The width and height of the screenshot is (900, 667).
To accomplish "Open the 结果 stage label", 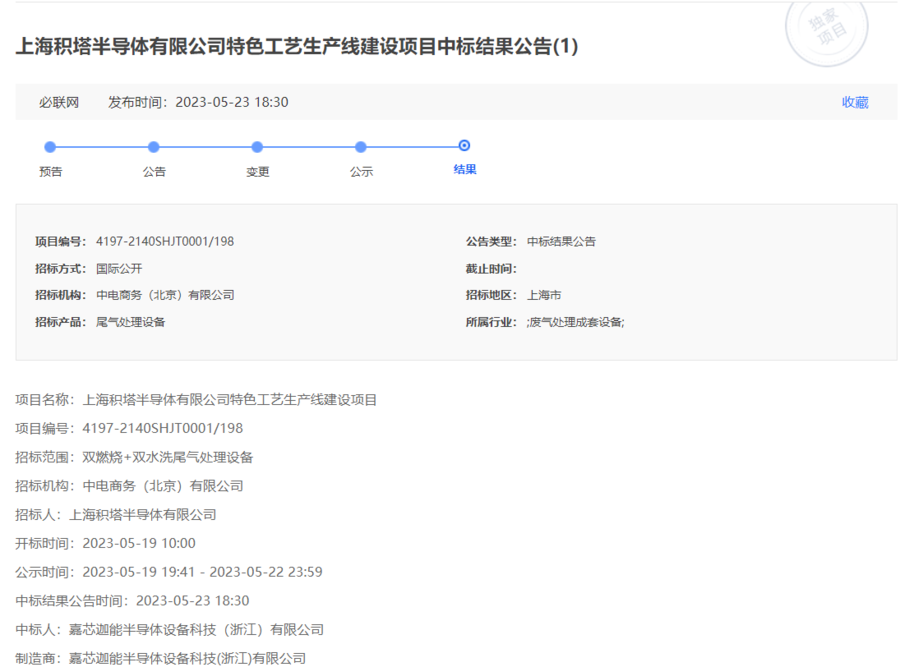I will pyautogui.click(x=465, y=169).
